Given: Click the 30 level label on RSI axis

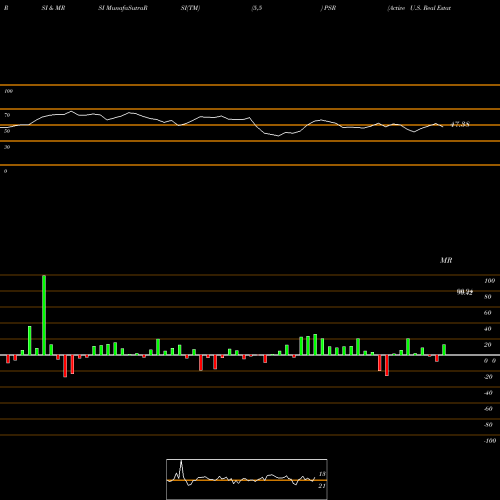Looking at the screenshot, I should tap(7, 147).
